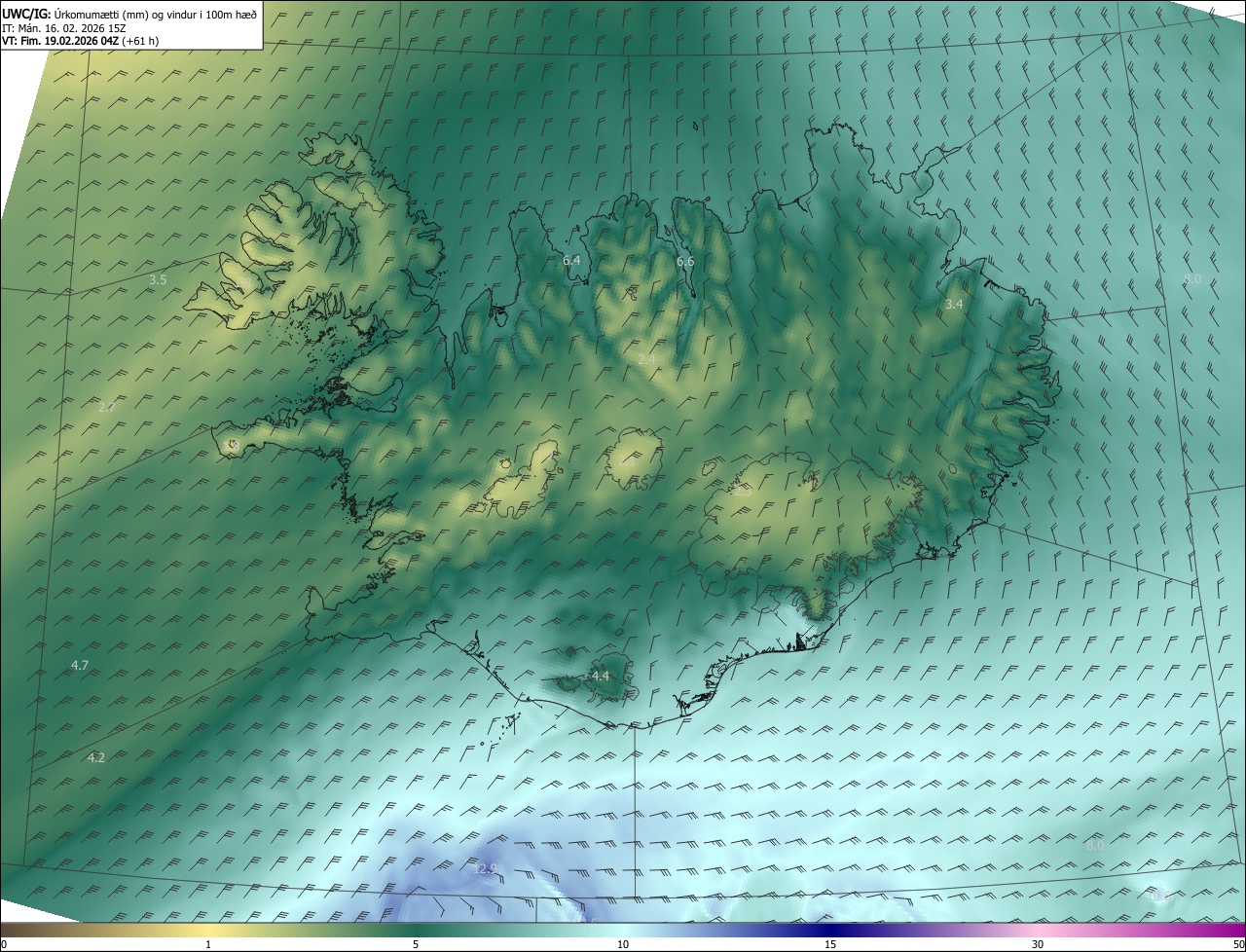Click the 3.4 value label on the map
The width and height of the screenshot is (1246, 952).
[x=954, y=305]
